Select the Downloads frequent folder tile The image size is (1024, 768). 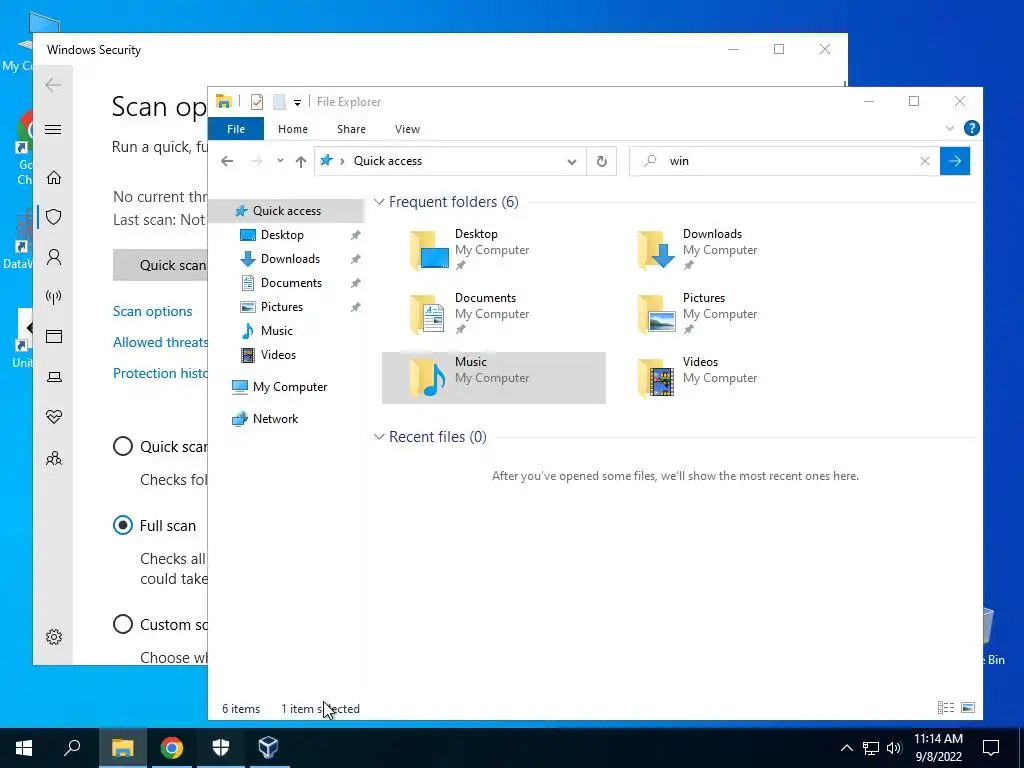(x=722, y=249)
